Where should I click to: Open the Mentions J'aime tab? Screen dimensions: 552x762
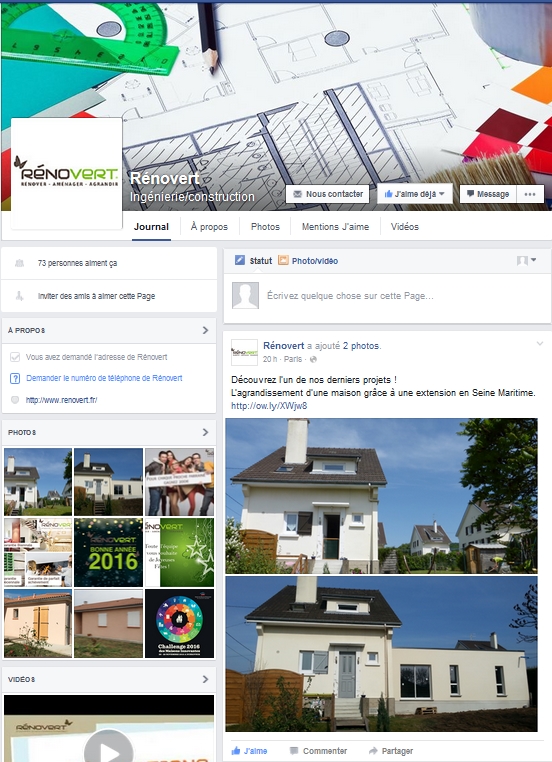coord(335,226)
